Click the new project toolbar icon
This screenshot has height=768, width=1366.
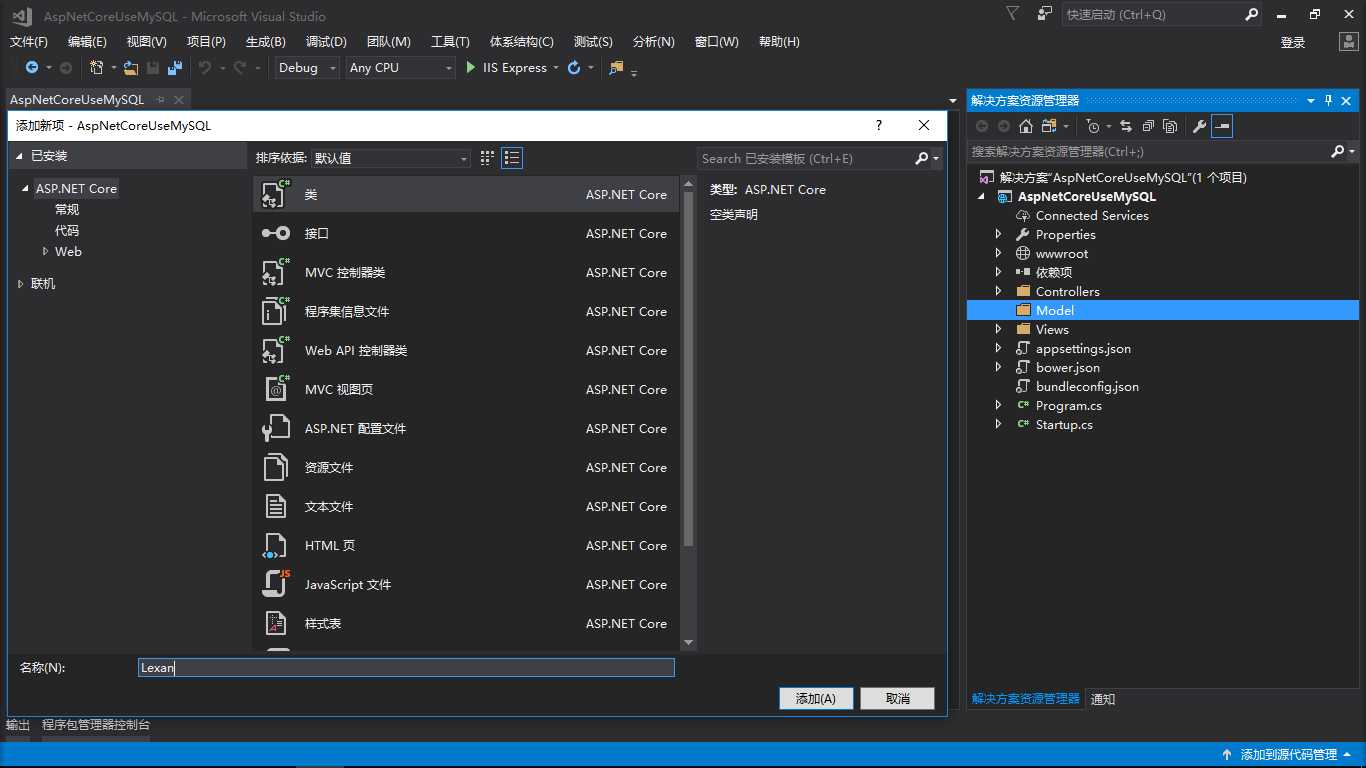pyautogui.click(x=97, y=67)
